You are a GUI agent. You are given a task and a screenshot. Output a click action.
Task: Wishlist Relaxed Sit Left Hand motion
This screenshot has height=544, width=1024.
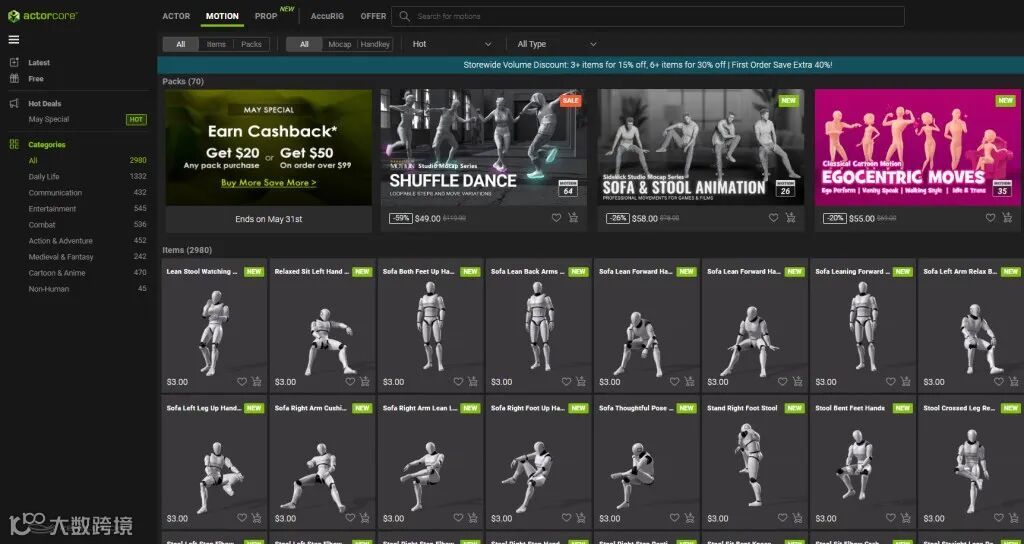[x=350, y=381]
